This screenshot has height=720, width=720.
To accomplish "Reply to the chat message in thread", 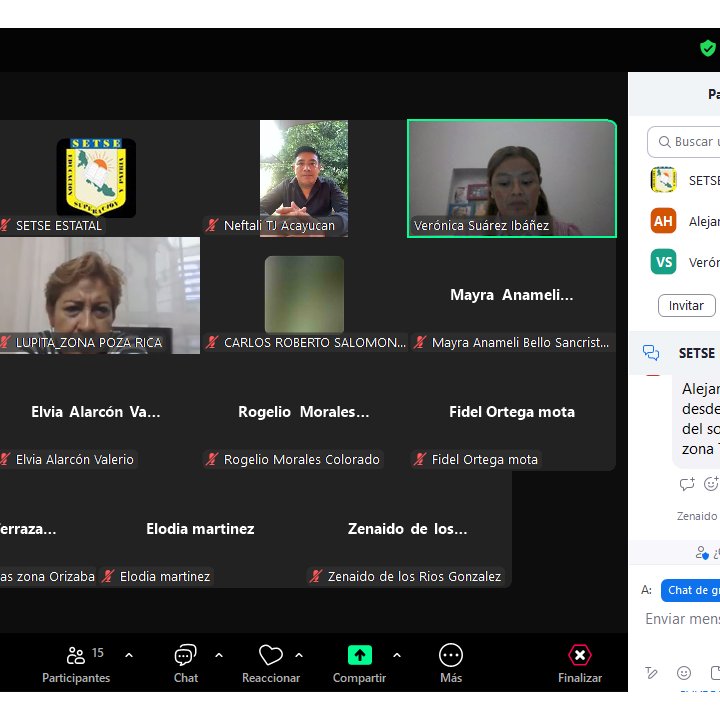I will tap(687, 484).
